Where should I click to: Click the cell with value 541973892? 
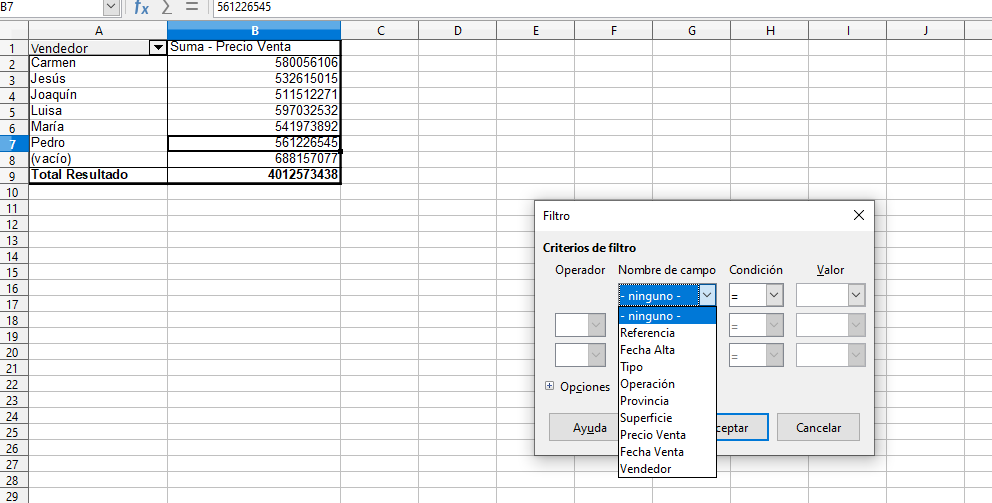coord(254,127)
